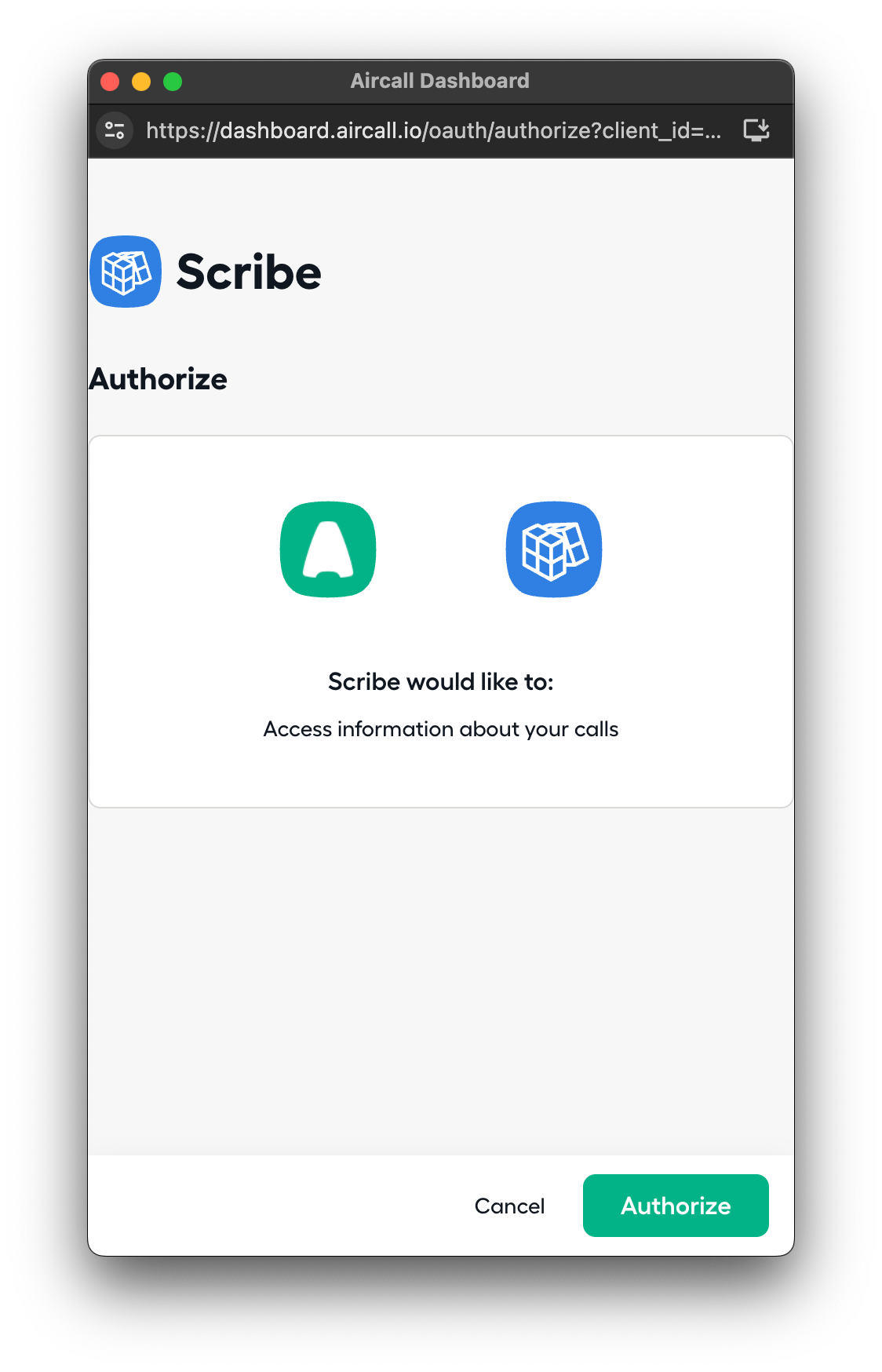Click the Scribe logo beside the heading
Viewport: 882px width, 1372px height.
126,272
